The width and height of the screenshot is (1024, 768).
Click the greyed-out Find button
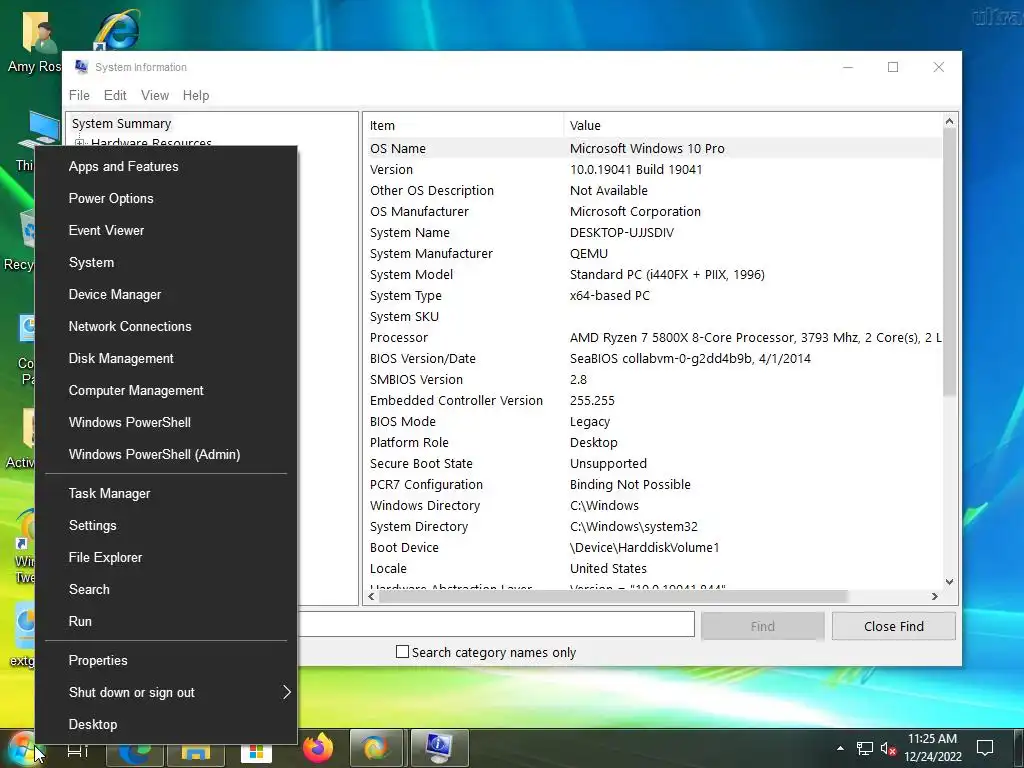762,626
